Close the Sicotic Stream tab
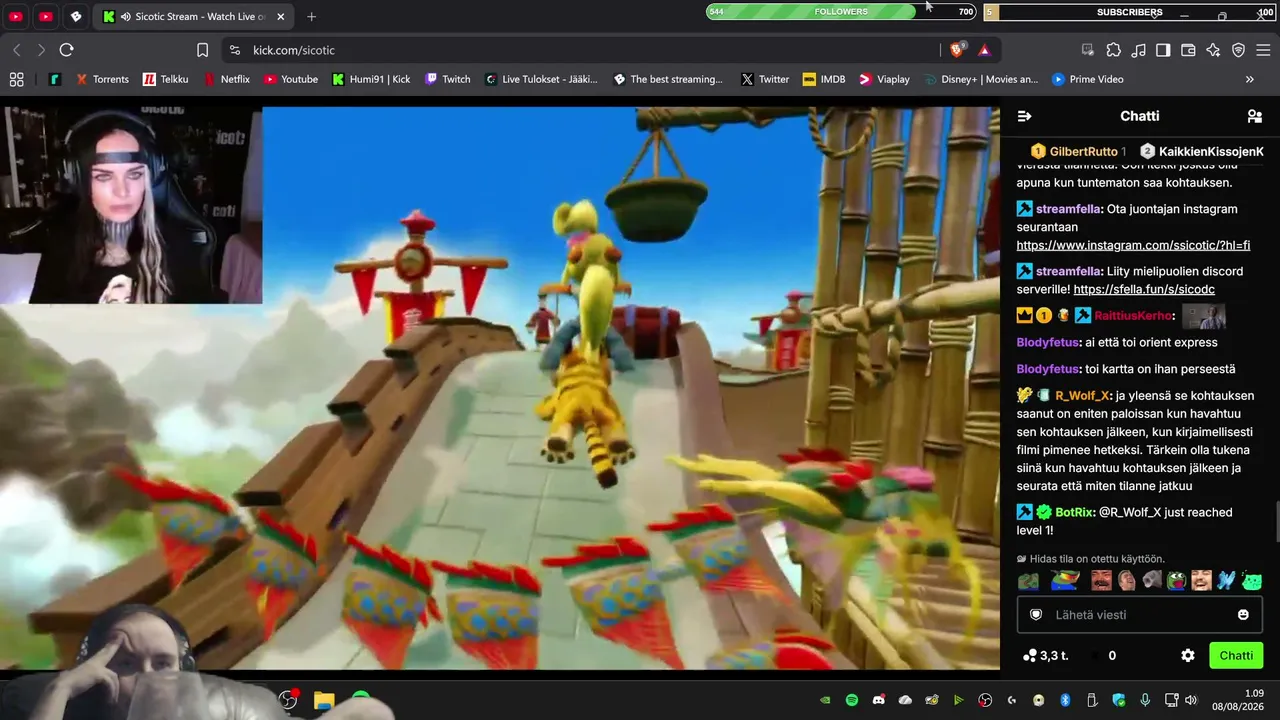 [x=280, y=16]
